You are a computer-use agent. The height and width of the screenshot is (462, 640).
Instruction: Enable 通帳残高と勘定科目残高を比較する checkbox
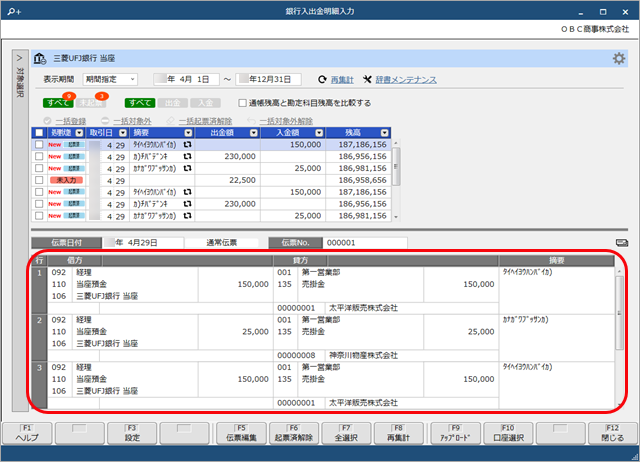tap(242, 103)
